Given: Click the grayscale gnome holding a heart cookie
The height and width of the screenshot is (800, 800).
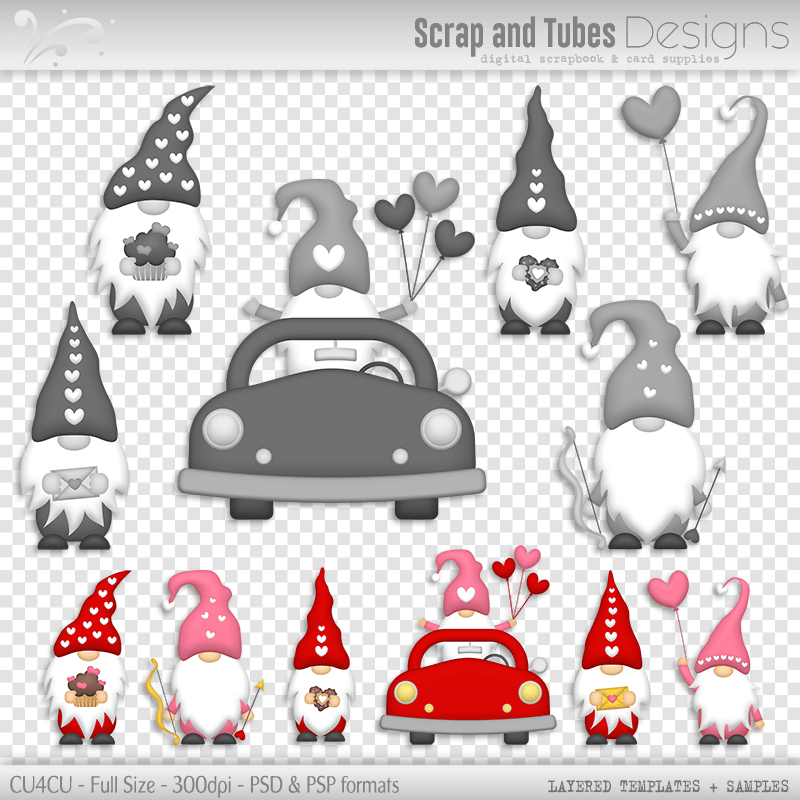Looking at the screenshot, I should point(536,210).
